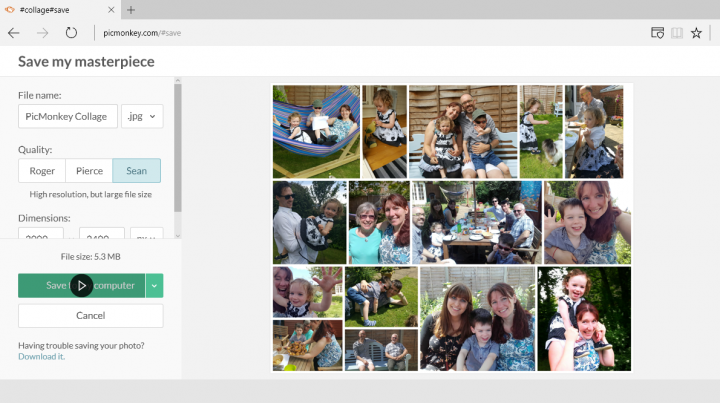Click the two men on bench photo
Screen dimensions: 720x403
point(381,350)
